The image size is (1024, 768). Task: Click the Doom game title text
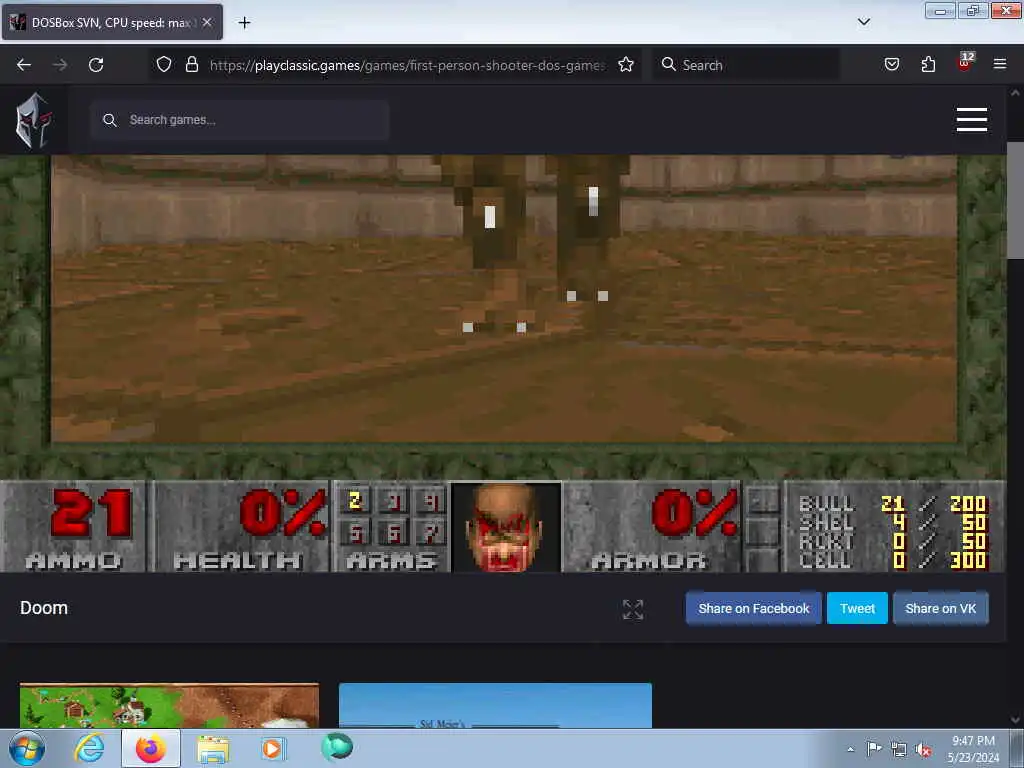tap(44, 608)
